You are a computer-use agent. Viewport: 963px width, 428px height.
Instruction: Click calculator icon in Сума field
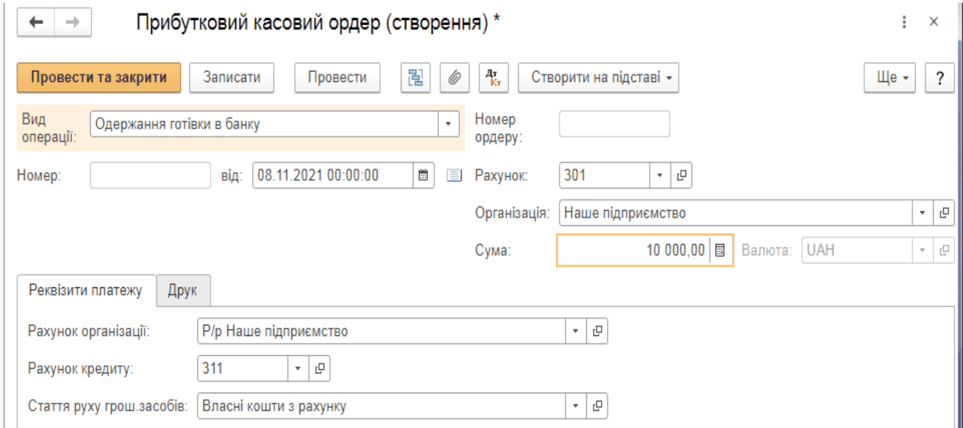pyautogui.click(x=721, y=251)
